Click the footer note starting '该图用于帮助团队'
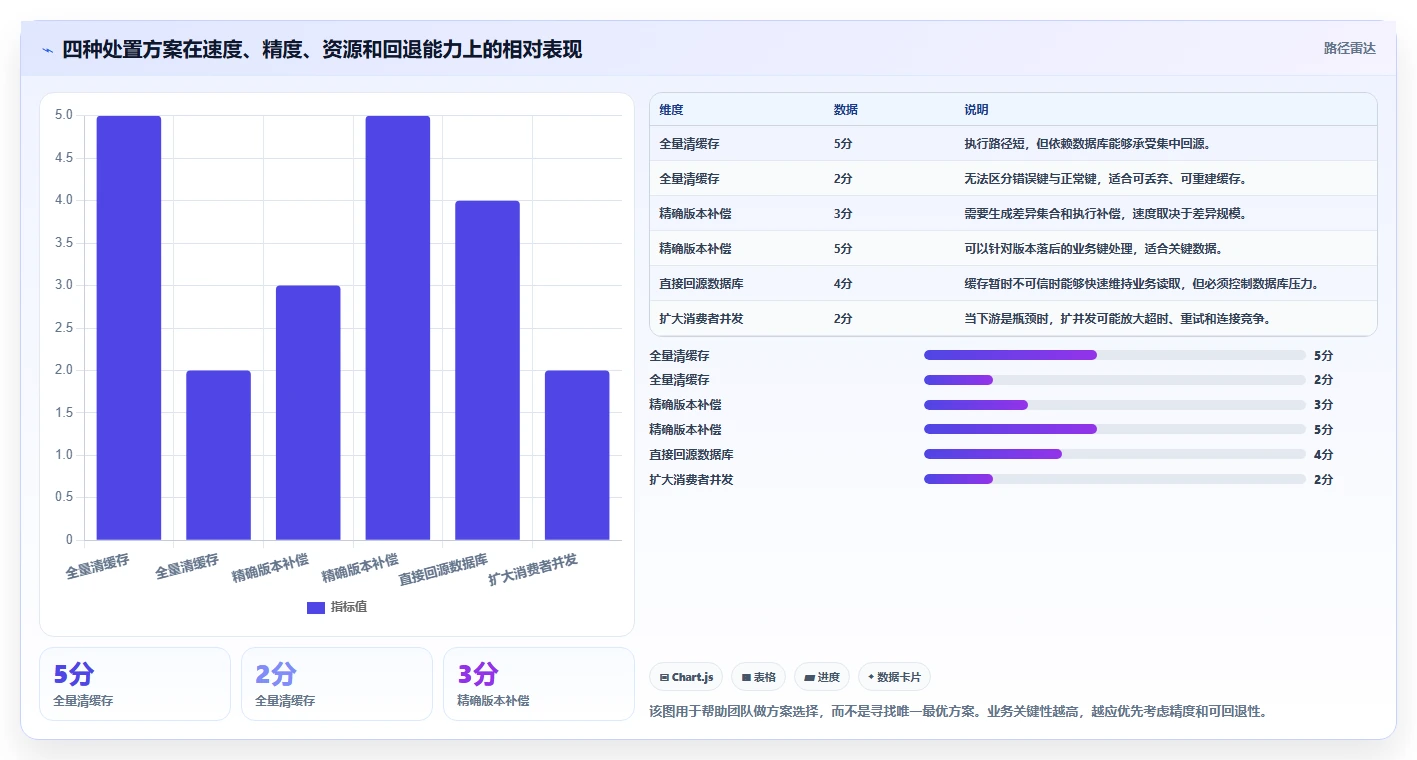The width and height of the screenshot is (1417, 760). [958, 712]
